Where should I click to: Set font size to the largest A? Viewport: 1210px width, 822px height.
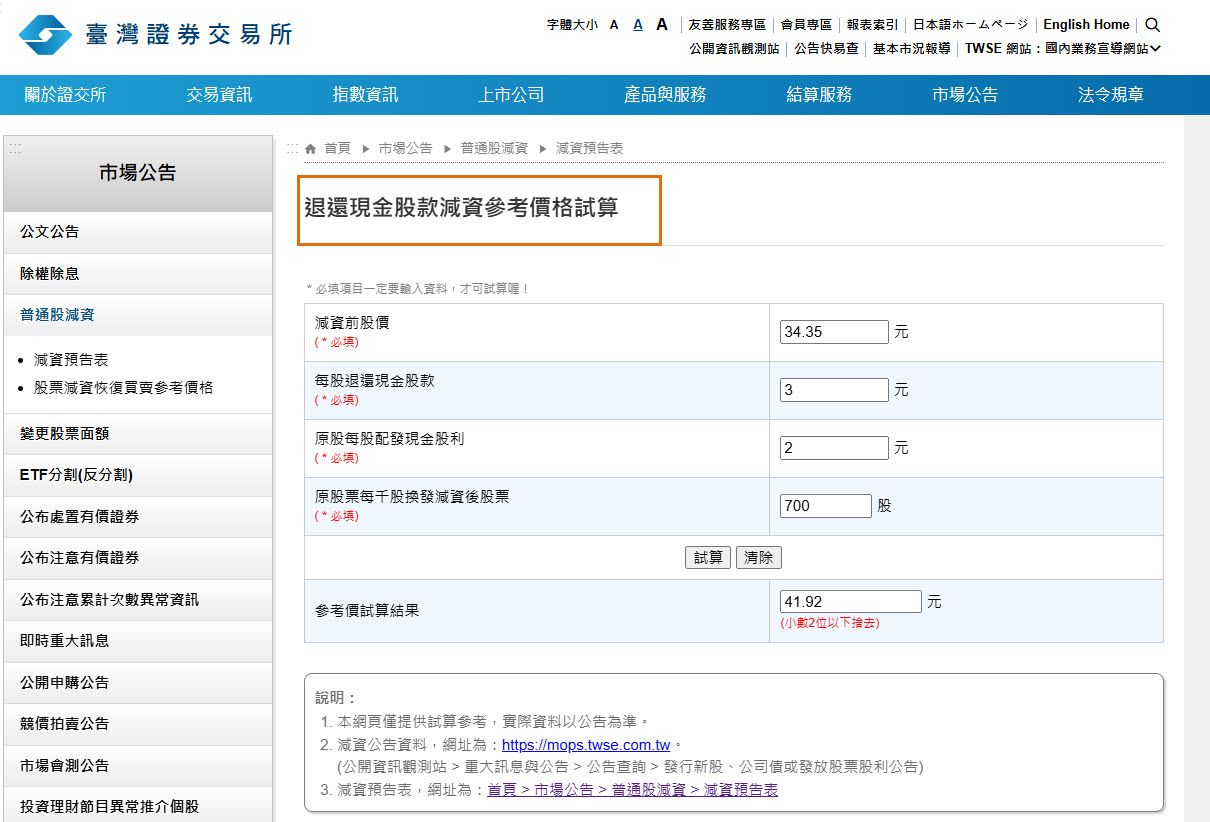point(661,23)
